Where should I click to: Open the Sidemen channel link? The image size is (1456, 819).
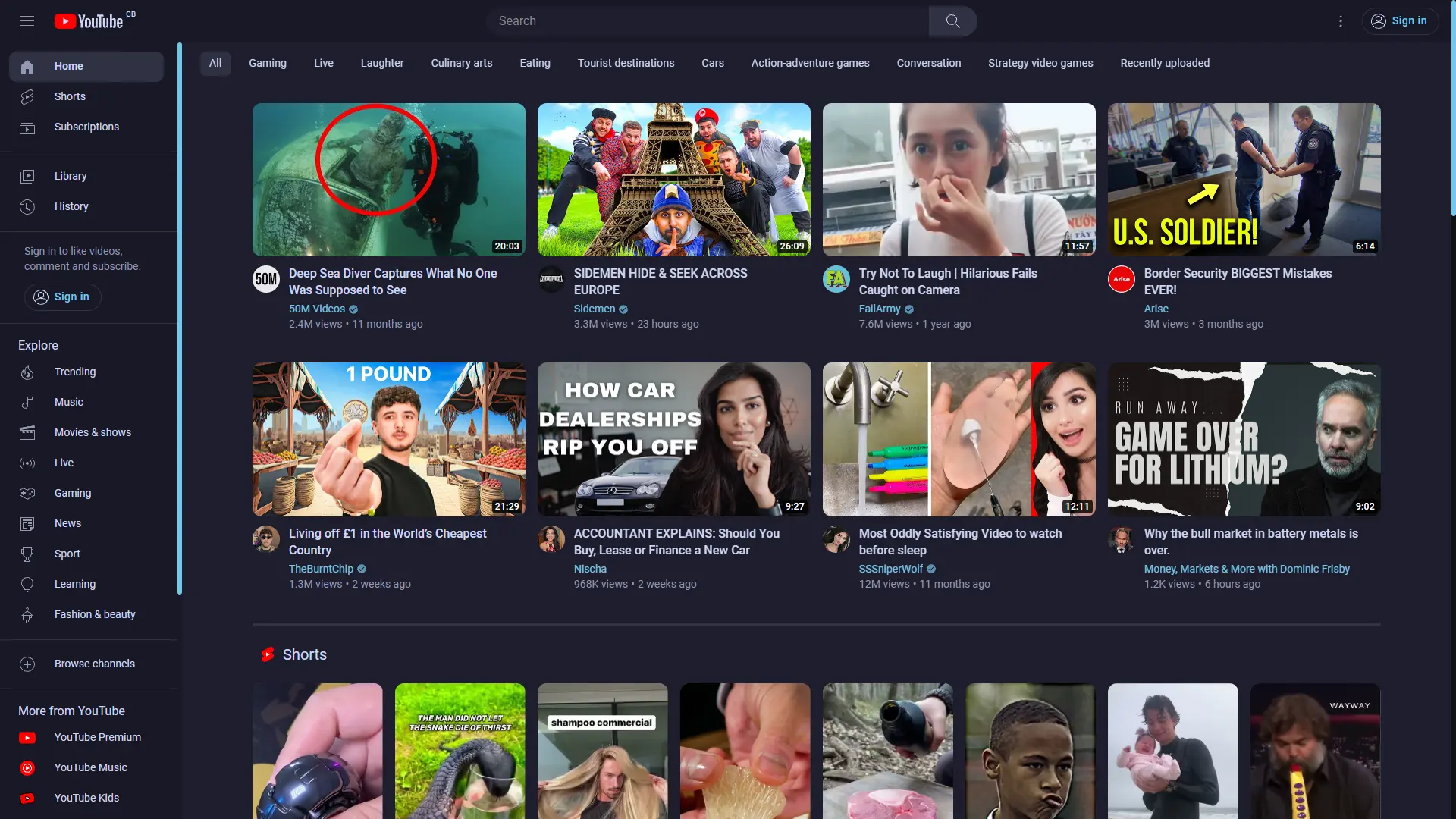594,309
